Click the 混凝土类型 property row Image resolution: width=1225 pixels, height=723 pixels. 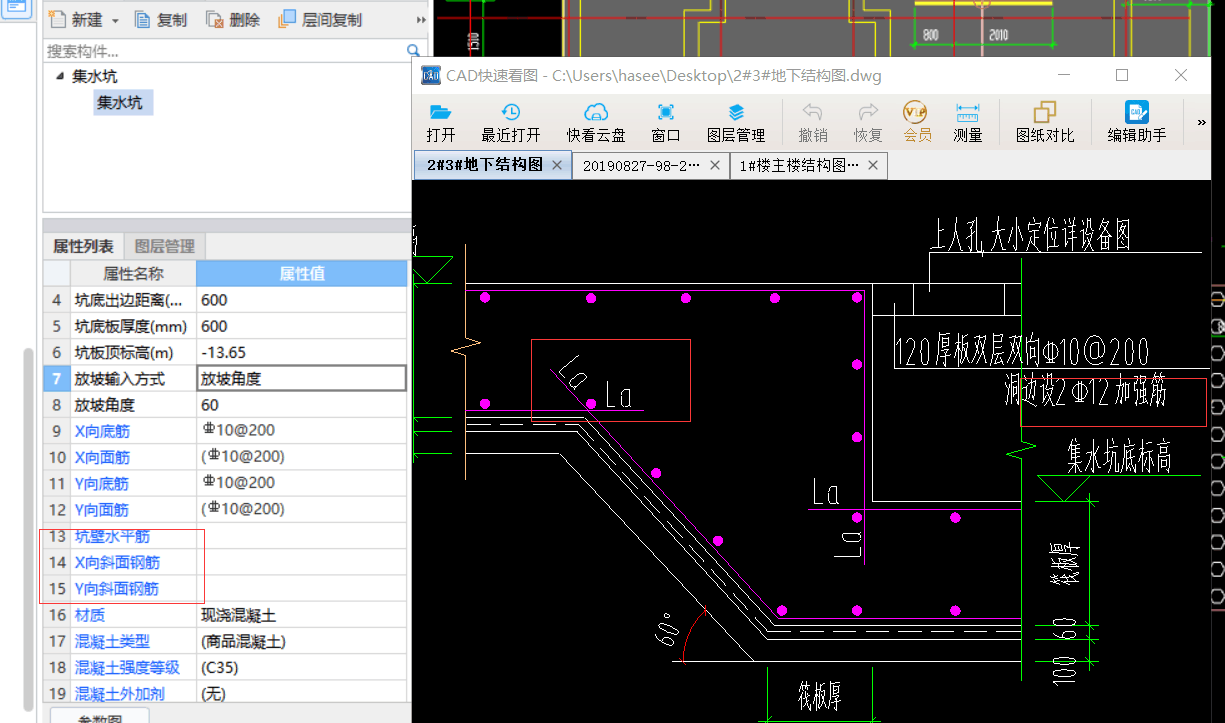[x=225, y=641]
